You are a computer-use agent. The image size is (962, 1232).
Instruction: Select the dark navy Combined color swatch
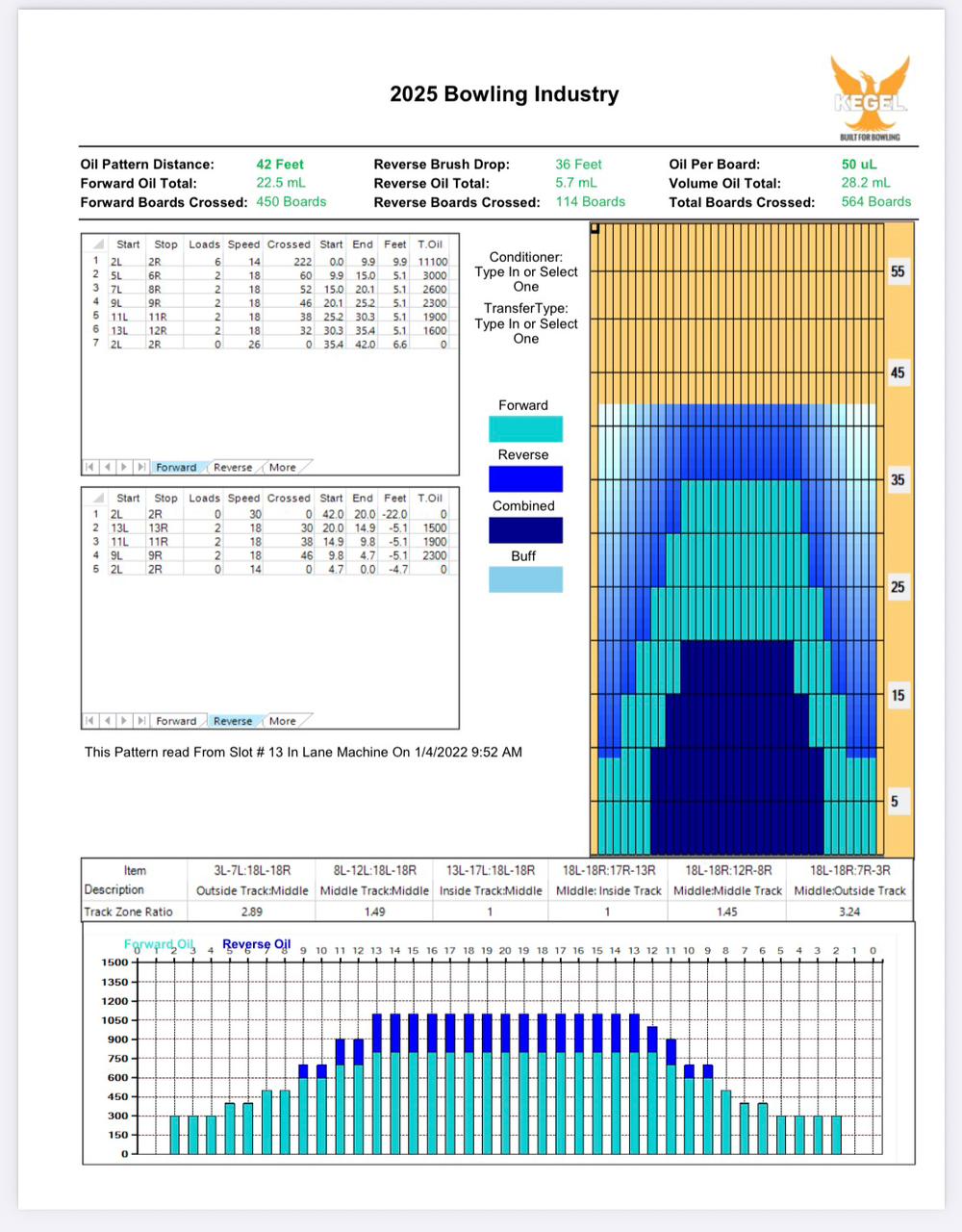525,530
